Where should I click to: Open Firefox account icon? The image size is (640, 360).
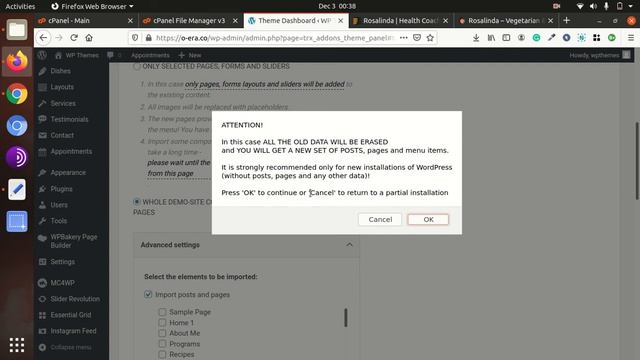[521, 38]
